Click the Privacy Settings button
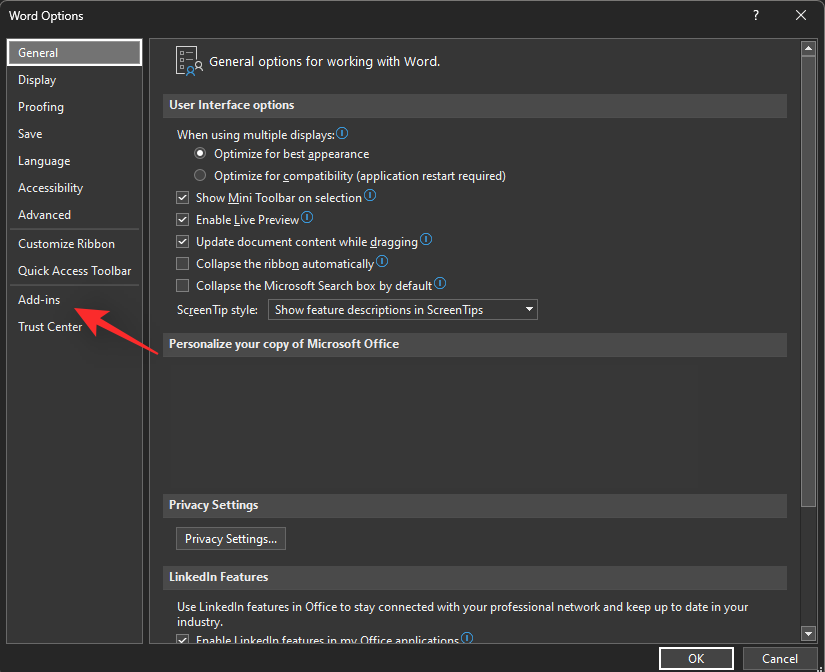Viewport: 825px width, 672px height. [230, 538]
